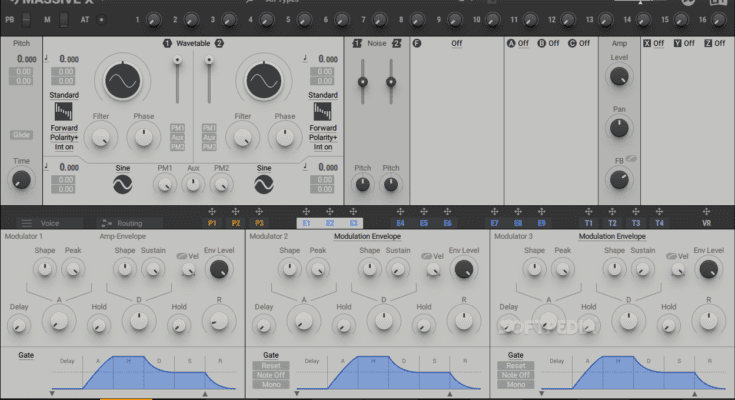The height and width of the screenshot is (400, 735).
Task: Open the filter F Off dropdown
Action: click(x=456, y=44)
